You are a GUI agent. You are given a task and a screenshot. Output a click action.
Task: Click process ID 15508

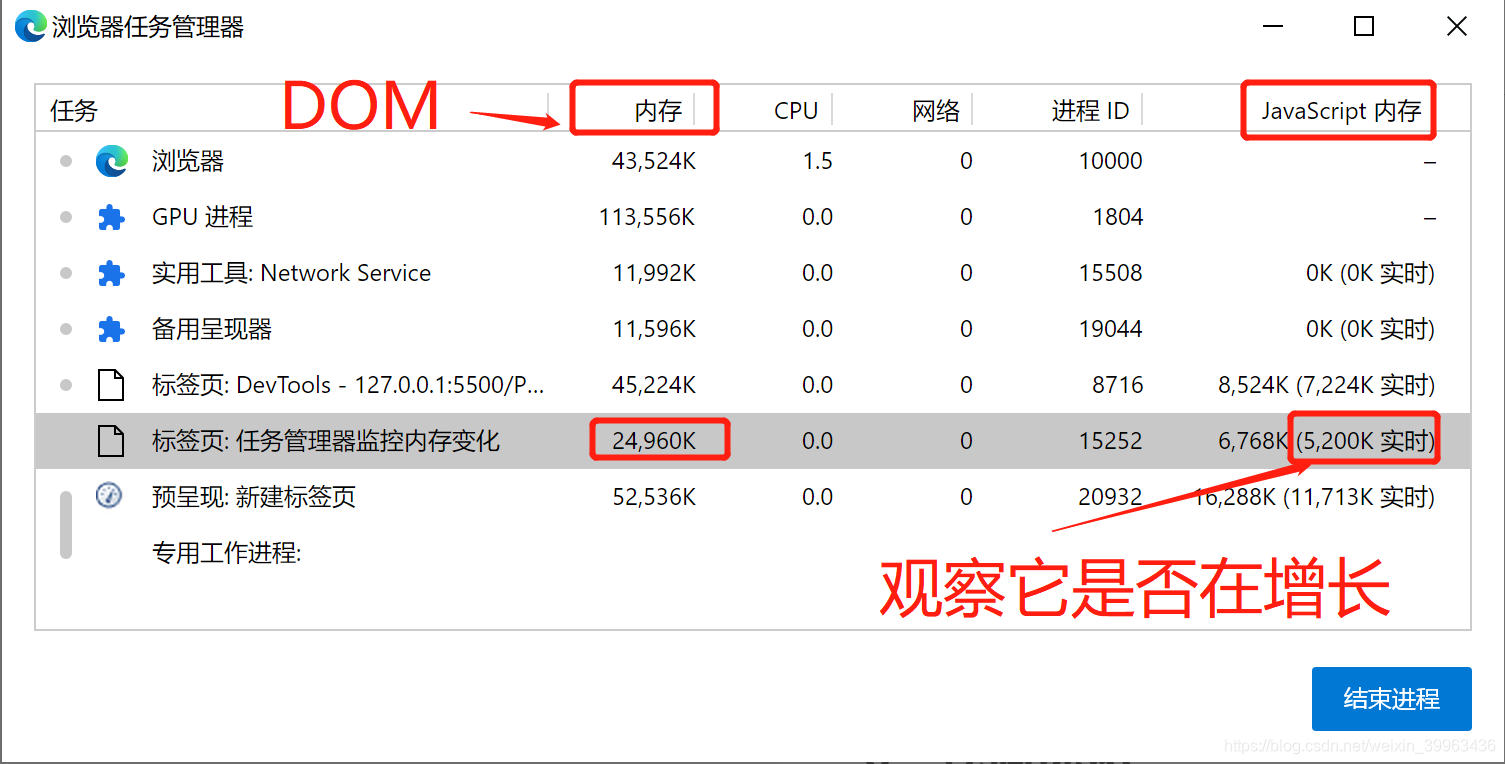coord(1110,273)
